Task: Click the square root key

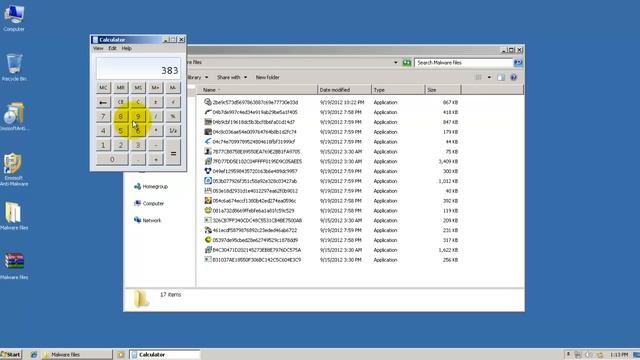Action: click(x=173, y=102)
